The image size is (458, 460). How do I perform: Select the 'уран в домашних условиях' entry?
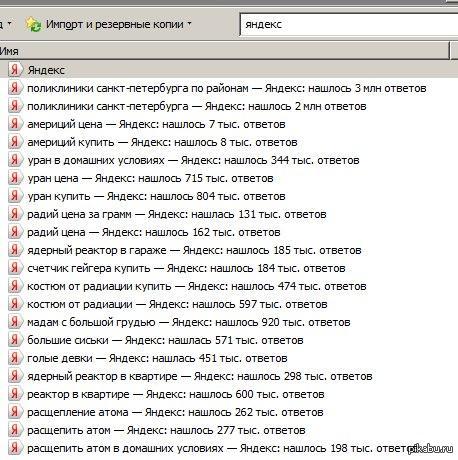[x=193, y=160]
